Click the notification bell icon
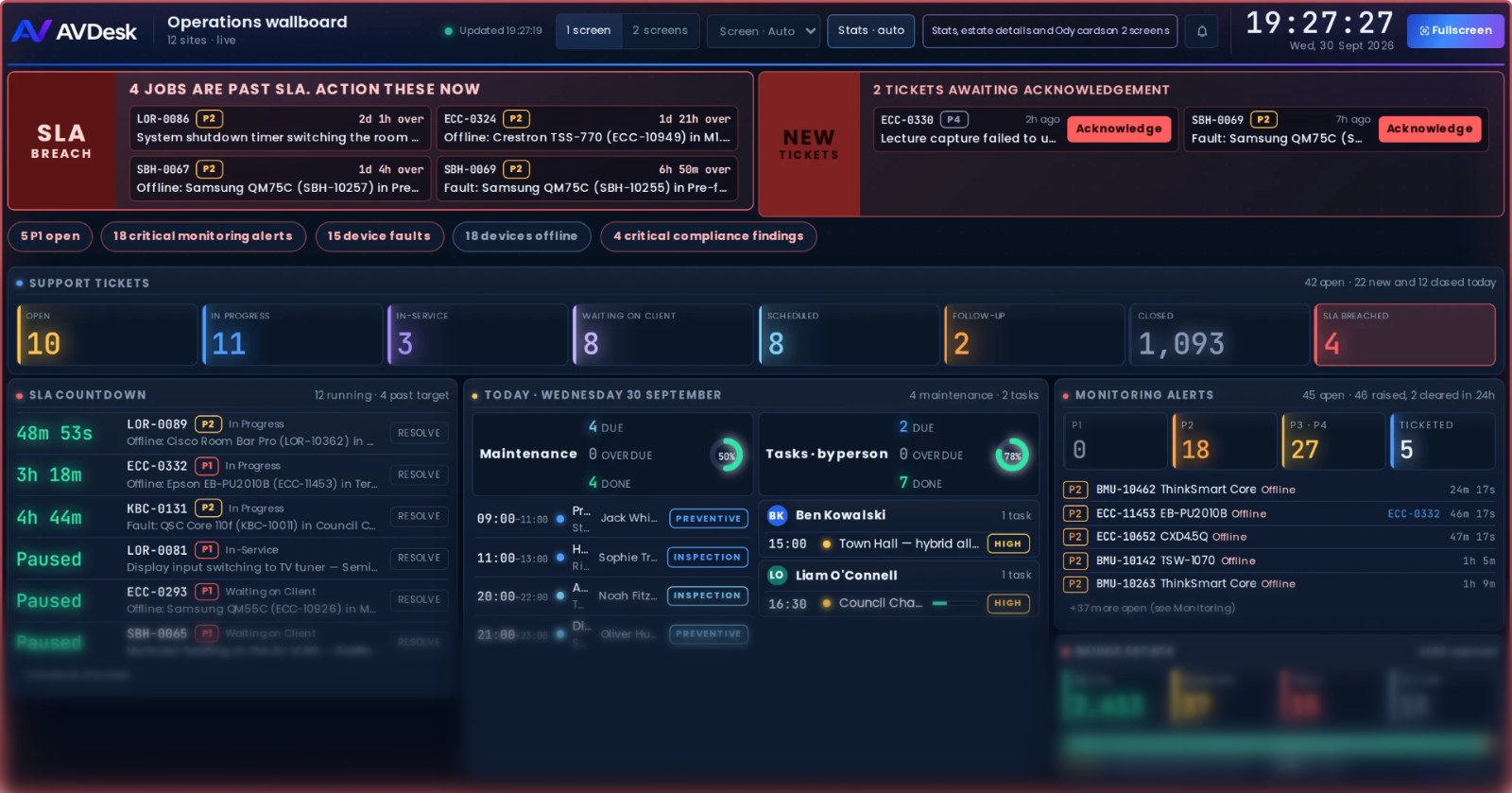Image resolution: width=1512 pixels, height=793 pixels. click(1202, 31)
